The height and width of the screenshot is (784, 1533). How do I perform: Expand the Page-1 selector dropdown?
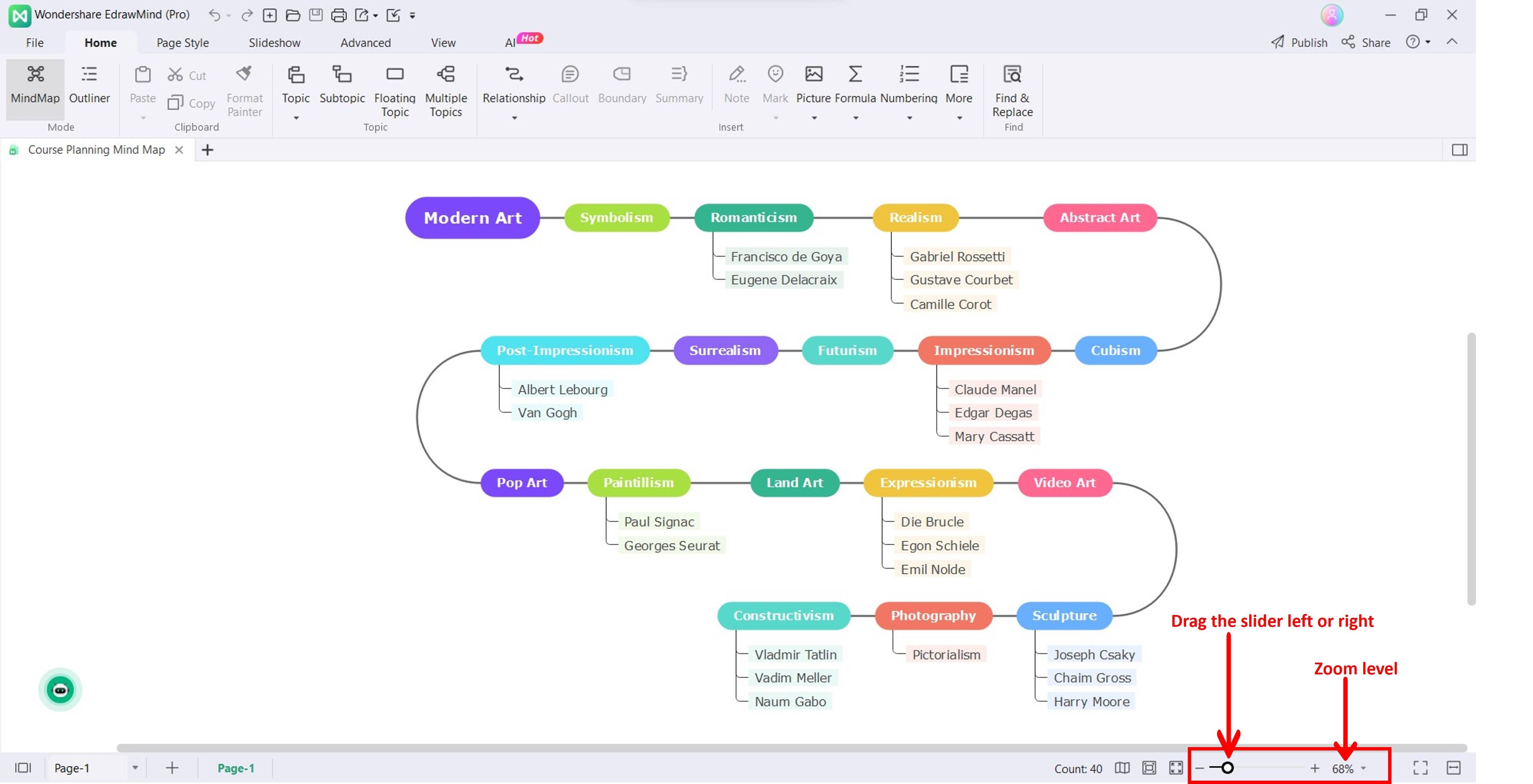[135, 767]
